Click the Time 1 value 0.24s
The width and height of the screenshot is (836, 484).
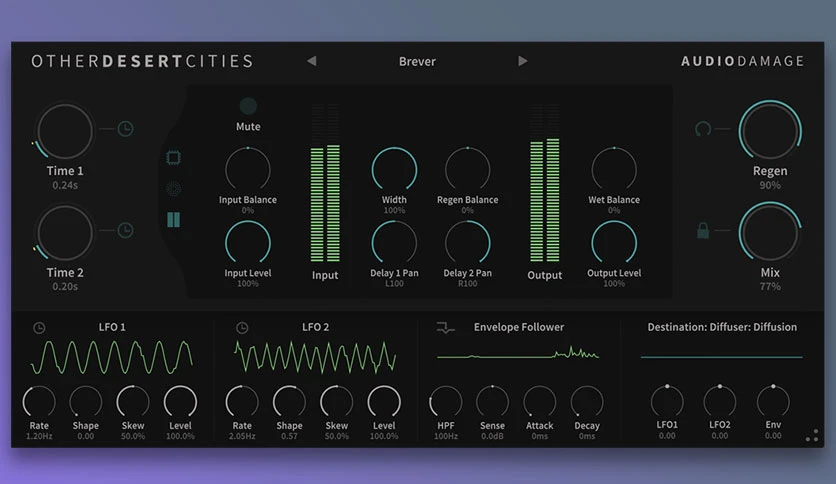(65, 185)
